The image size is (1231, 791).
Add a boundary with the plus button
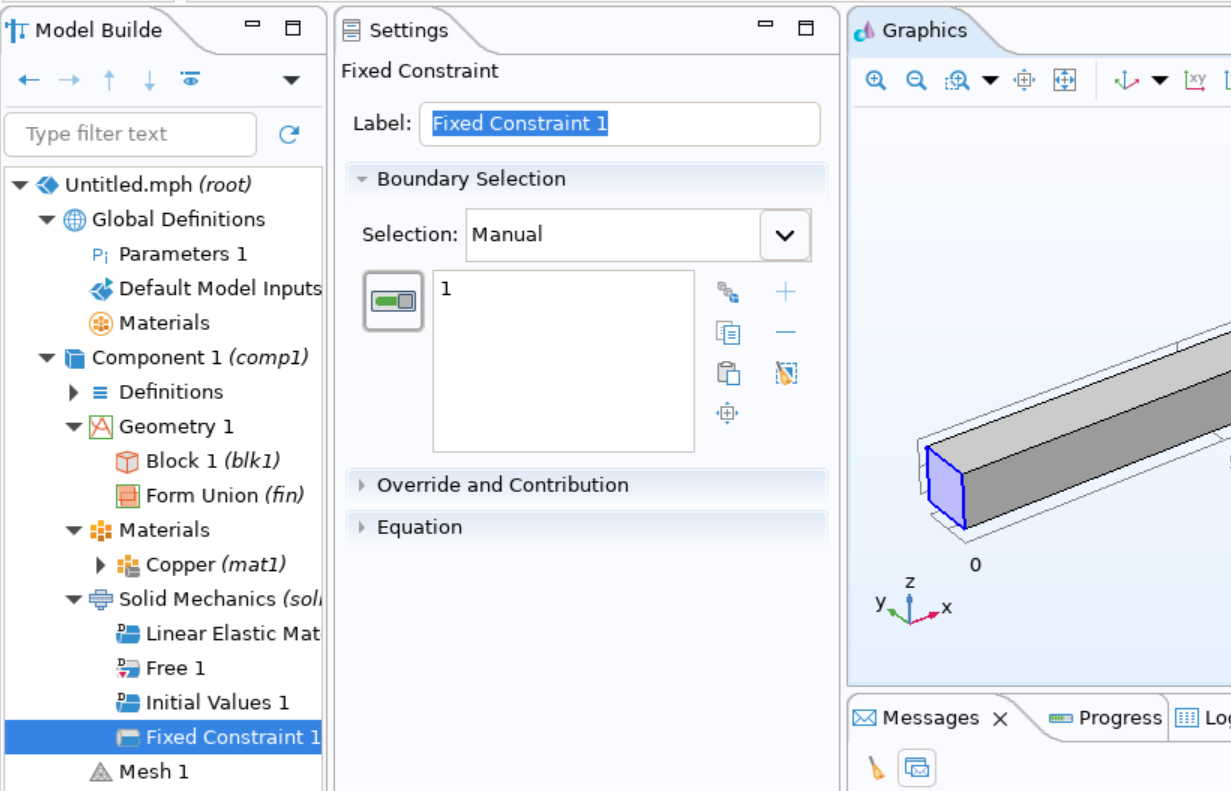tap(786, 292)
